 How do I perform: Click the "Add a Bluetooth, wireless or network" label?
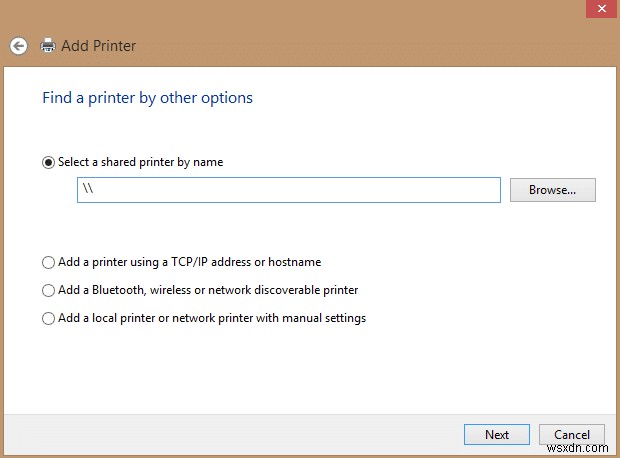point(208,290)
